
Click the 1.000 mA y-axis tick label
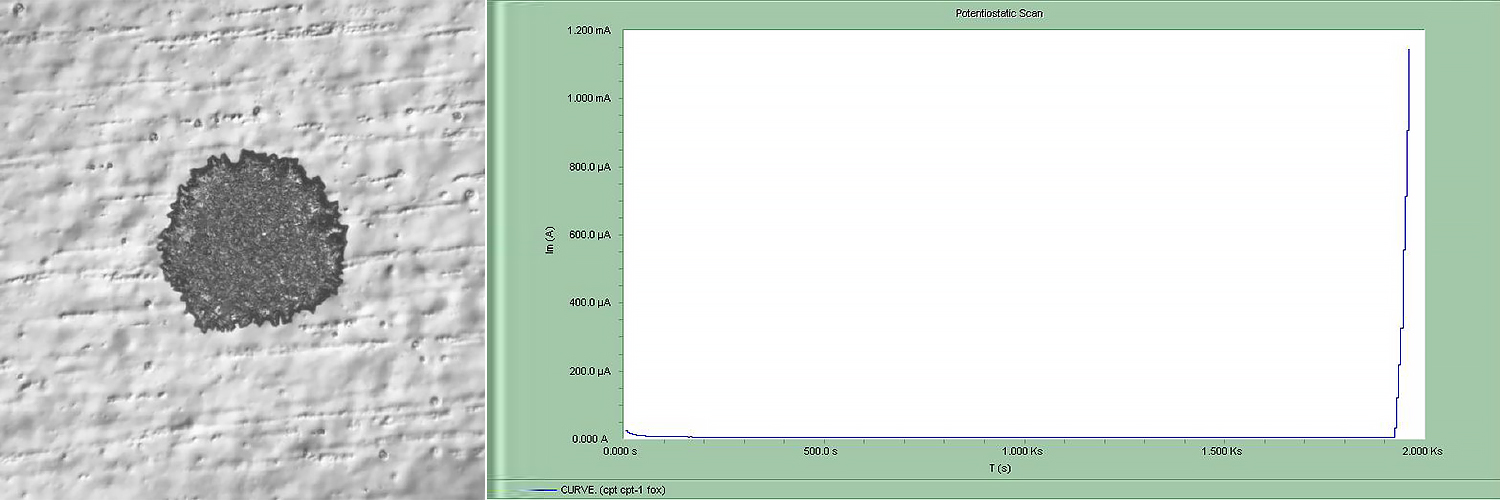(590, 98)
